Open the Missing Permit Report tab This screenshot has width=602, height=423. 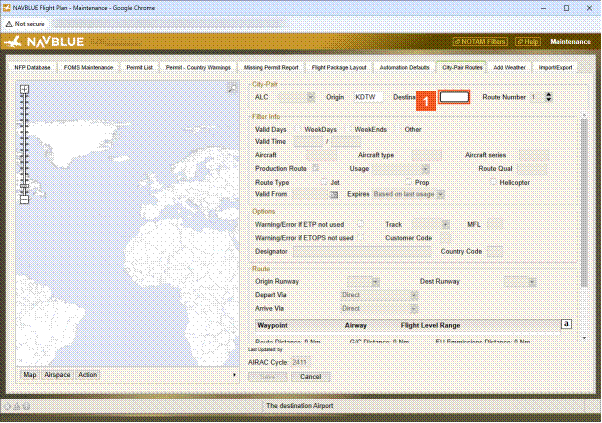(x=271, y=68)
